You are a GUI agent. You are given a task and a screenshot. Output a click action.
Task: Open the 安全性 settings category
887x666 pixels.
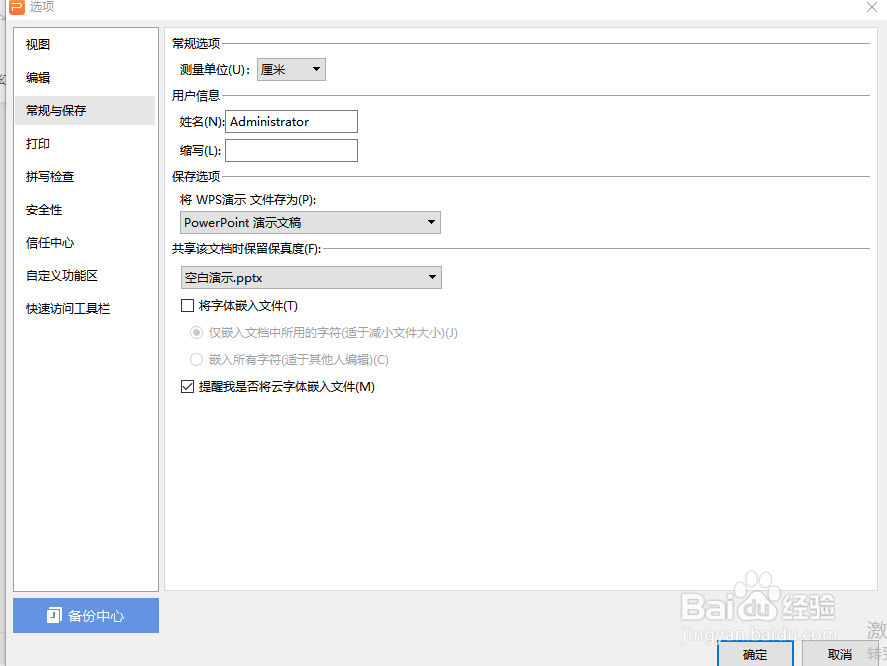85,210
